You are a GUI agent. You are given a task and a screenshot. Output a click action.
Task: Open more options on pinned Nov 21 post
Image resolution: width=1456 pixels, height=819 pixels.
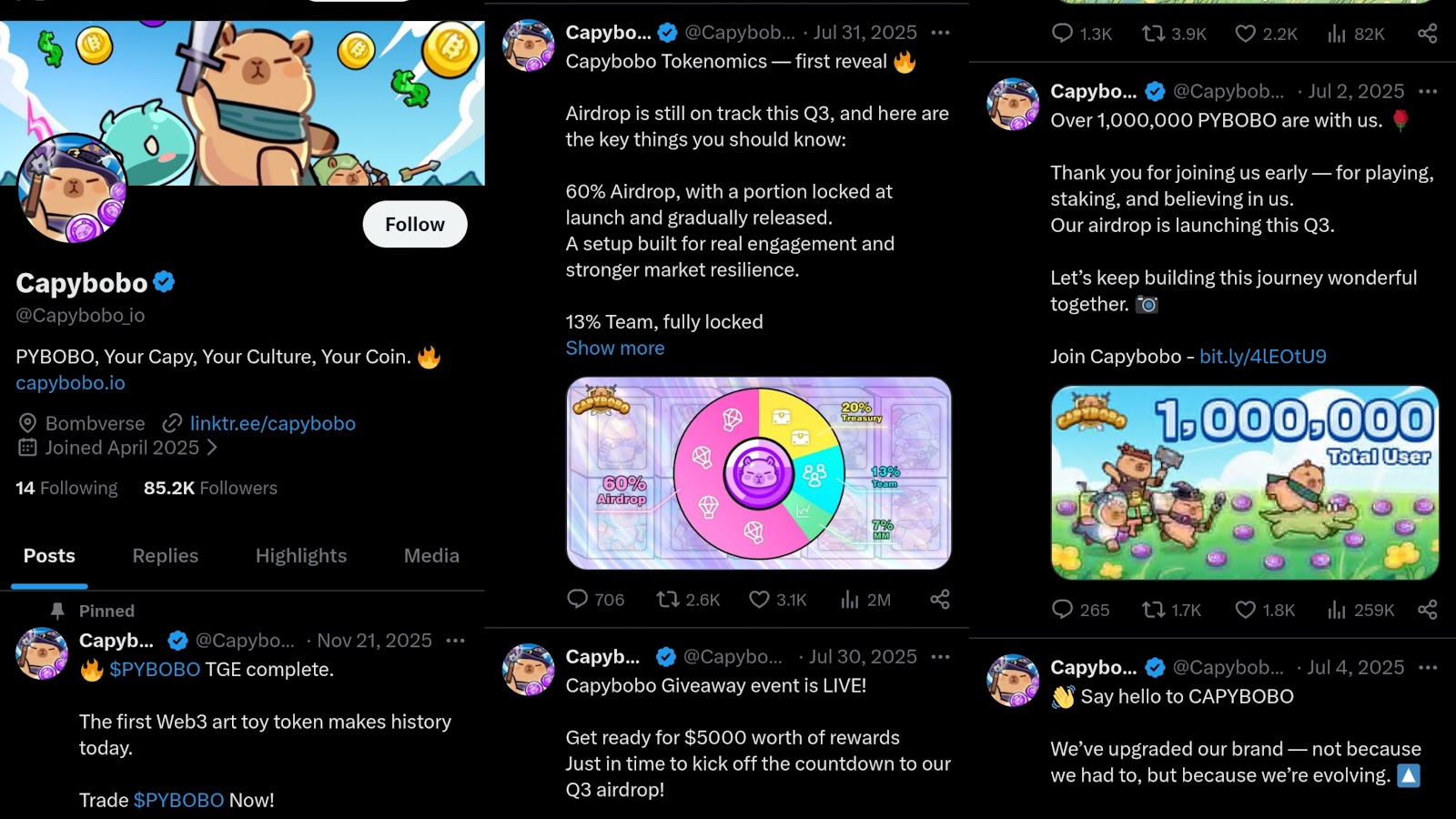[456, 641]
